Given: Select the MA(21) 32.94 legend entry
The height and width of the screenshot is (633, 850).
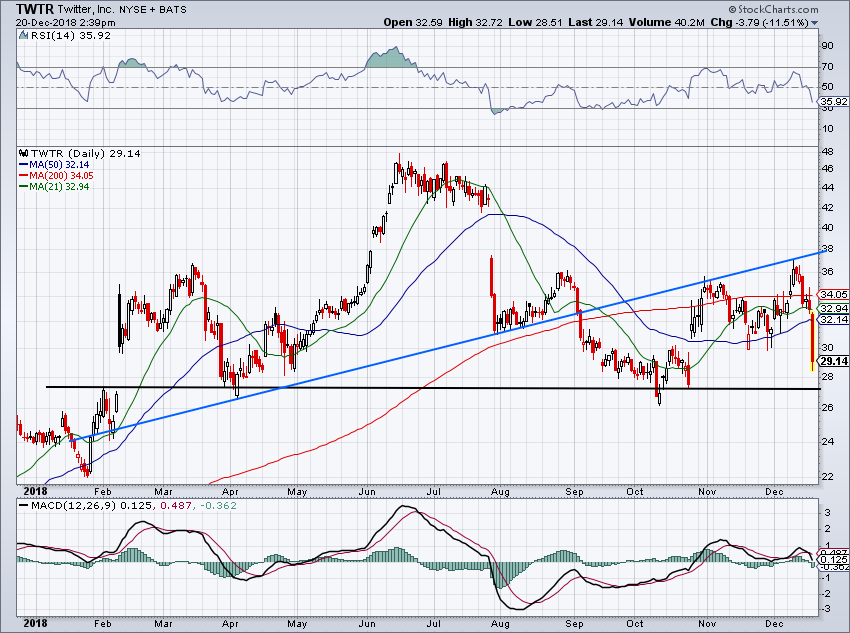Looking at the screenshot, I should tap(54, 186).
